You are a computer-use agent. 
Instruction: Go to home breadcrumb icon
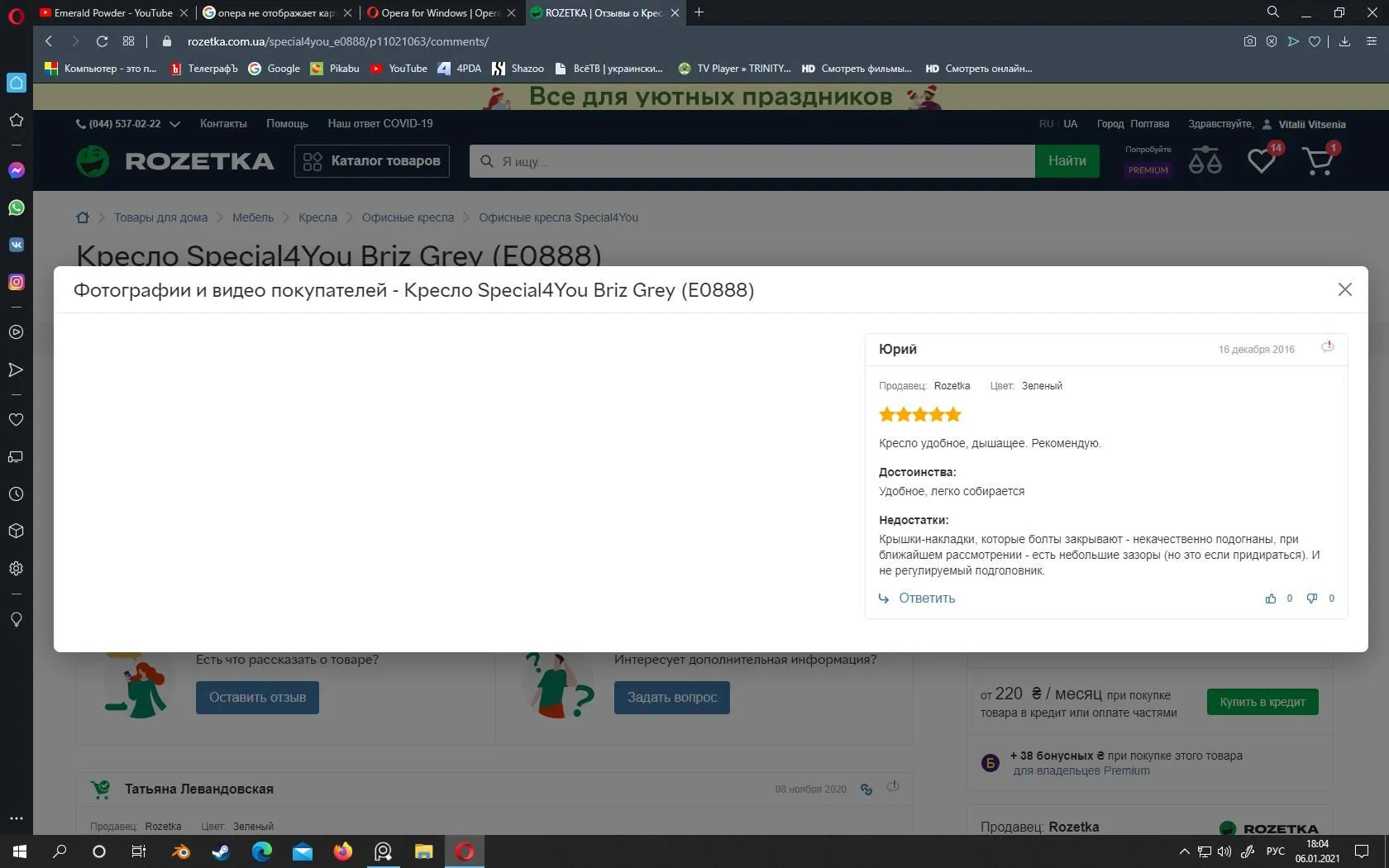[x=83, y=217]
